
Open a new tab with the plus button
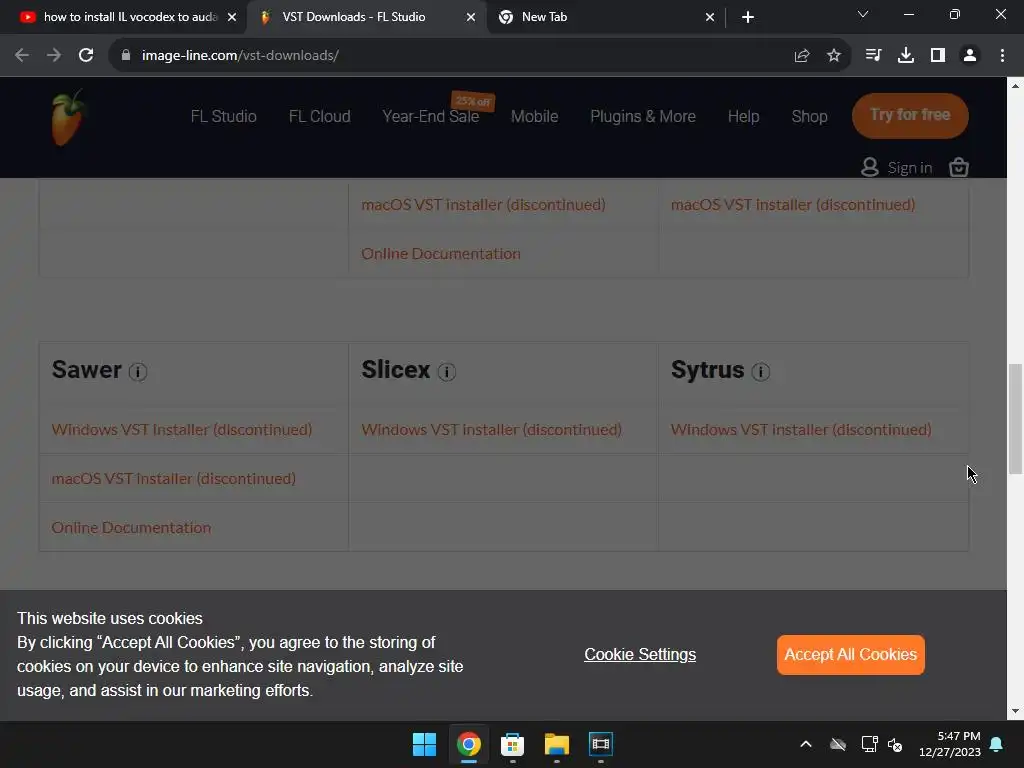[x=748, y=17]
